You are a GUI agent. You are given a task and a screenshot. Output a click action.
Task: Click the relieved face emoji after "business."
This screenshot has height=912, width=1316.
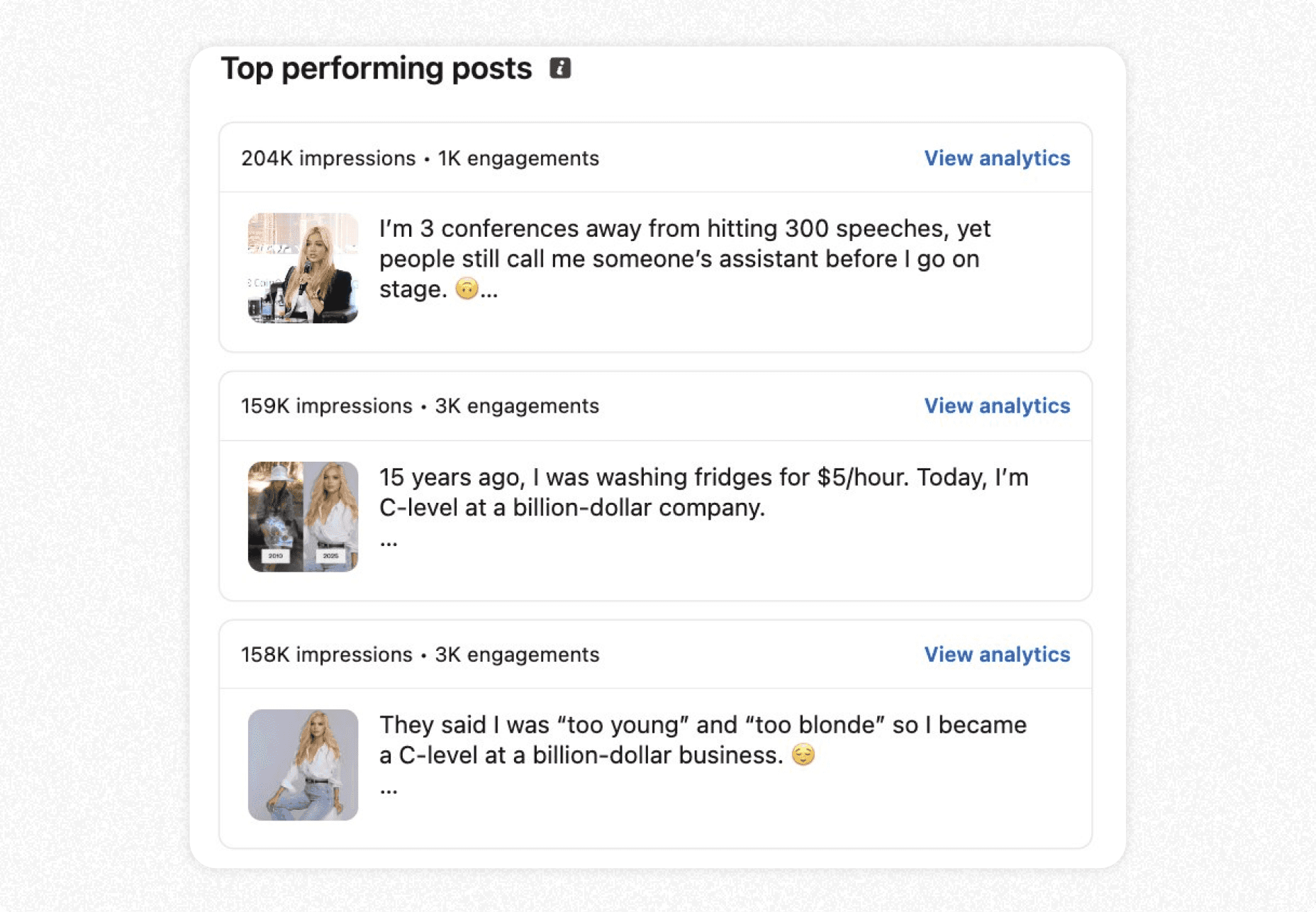803,755
